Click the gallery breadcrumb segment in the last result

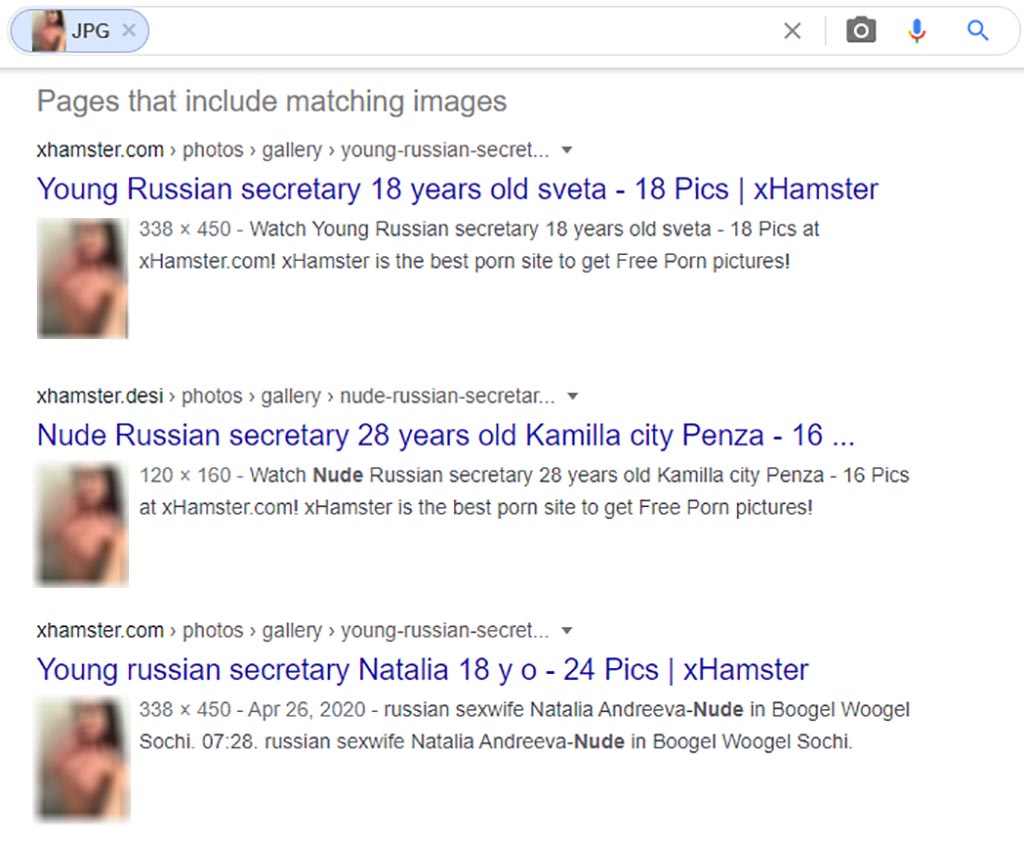point(291,630)
